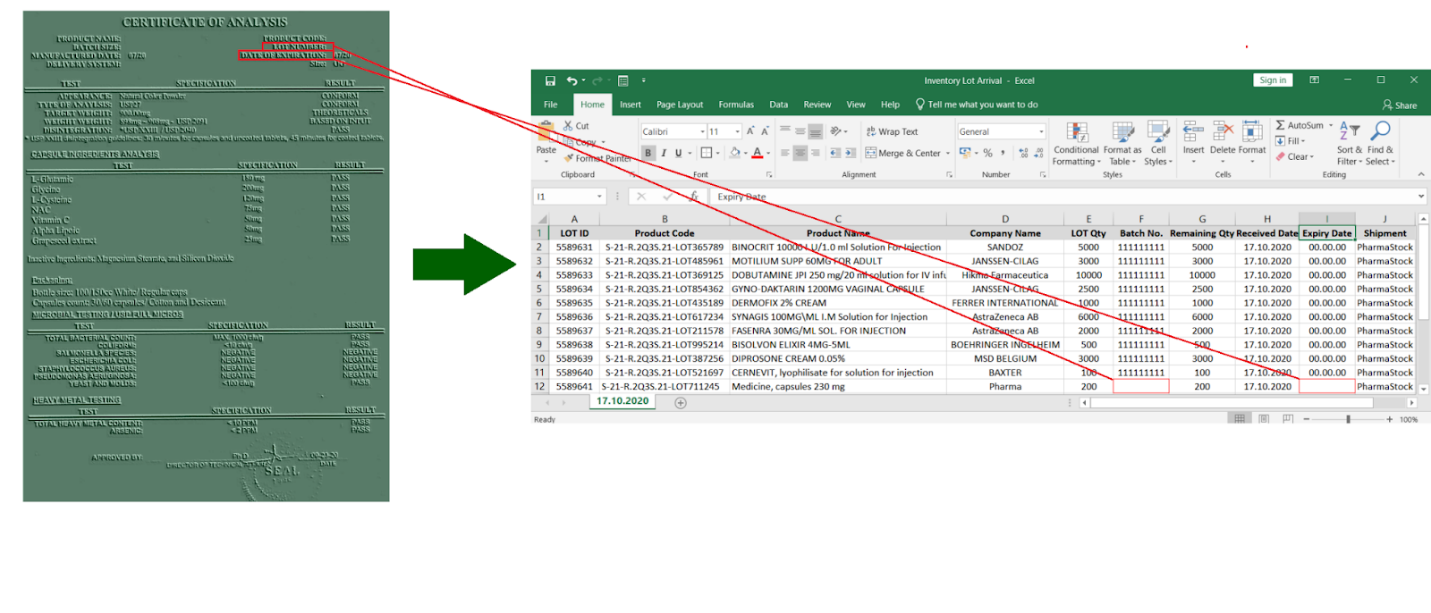
Task: Click Wrap Text
Action: 891,131
